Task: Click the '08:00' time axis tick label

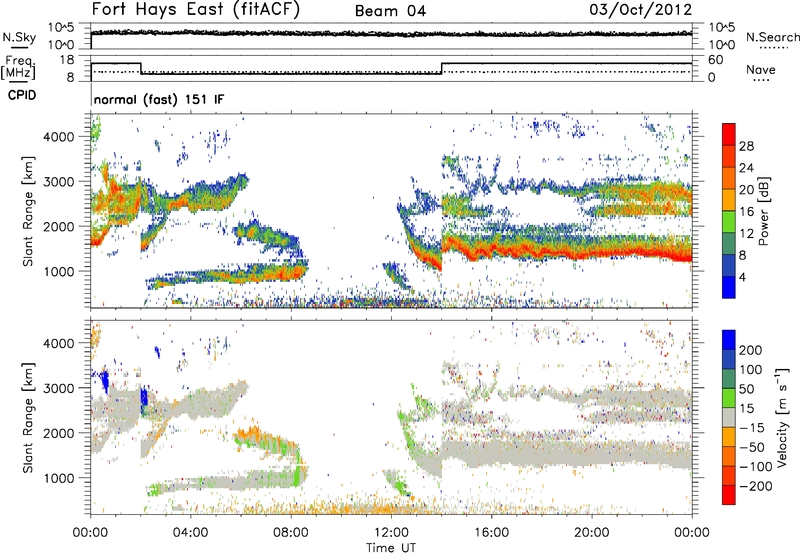Action: coord(290,533)
